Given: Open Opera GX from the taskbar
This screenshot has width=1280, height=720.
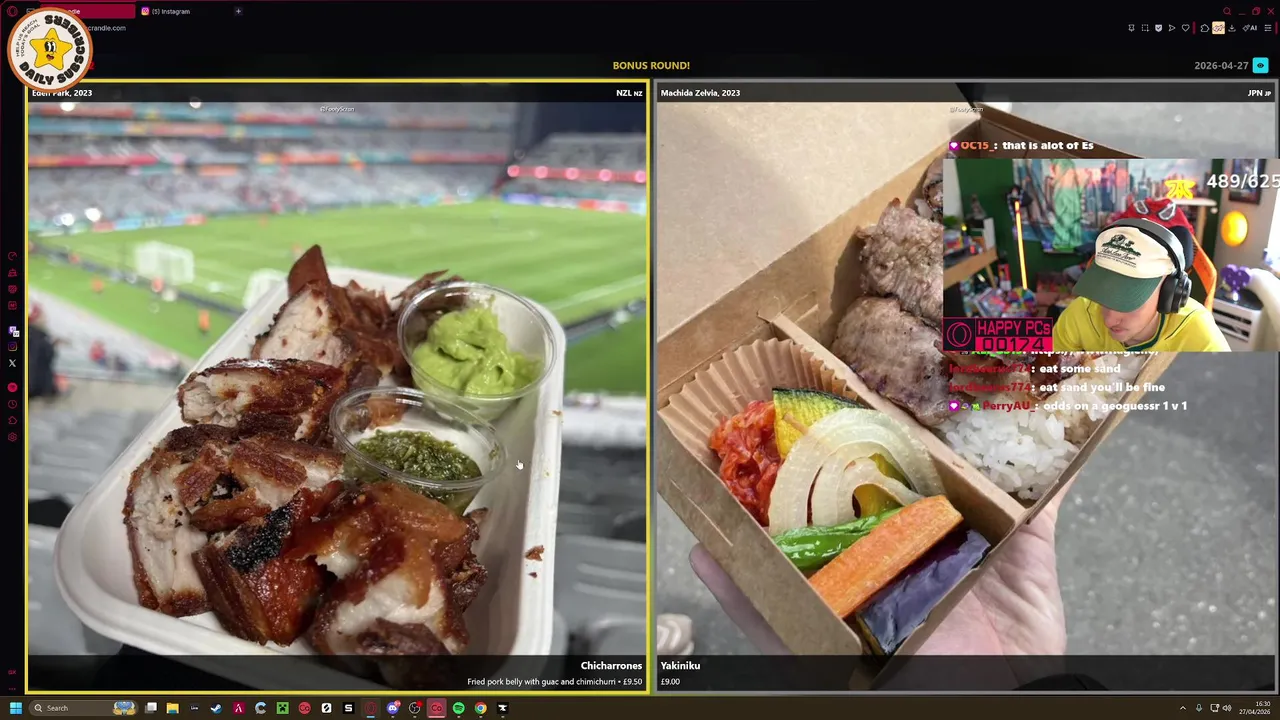Looking at the screenshot, I should click(370, 708).
